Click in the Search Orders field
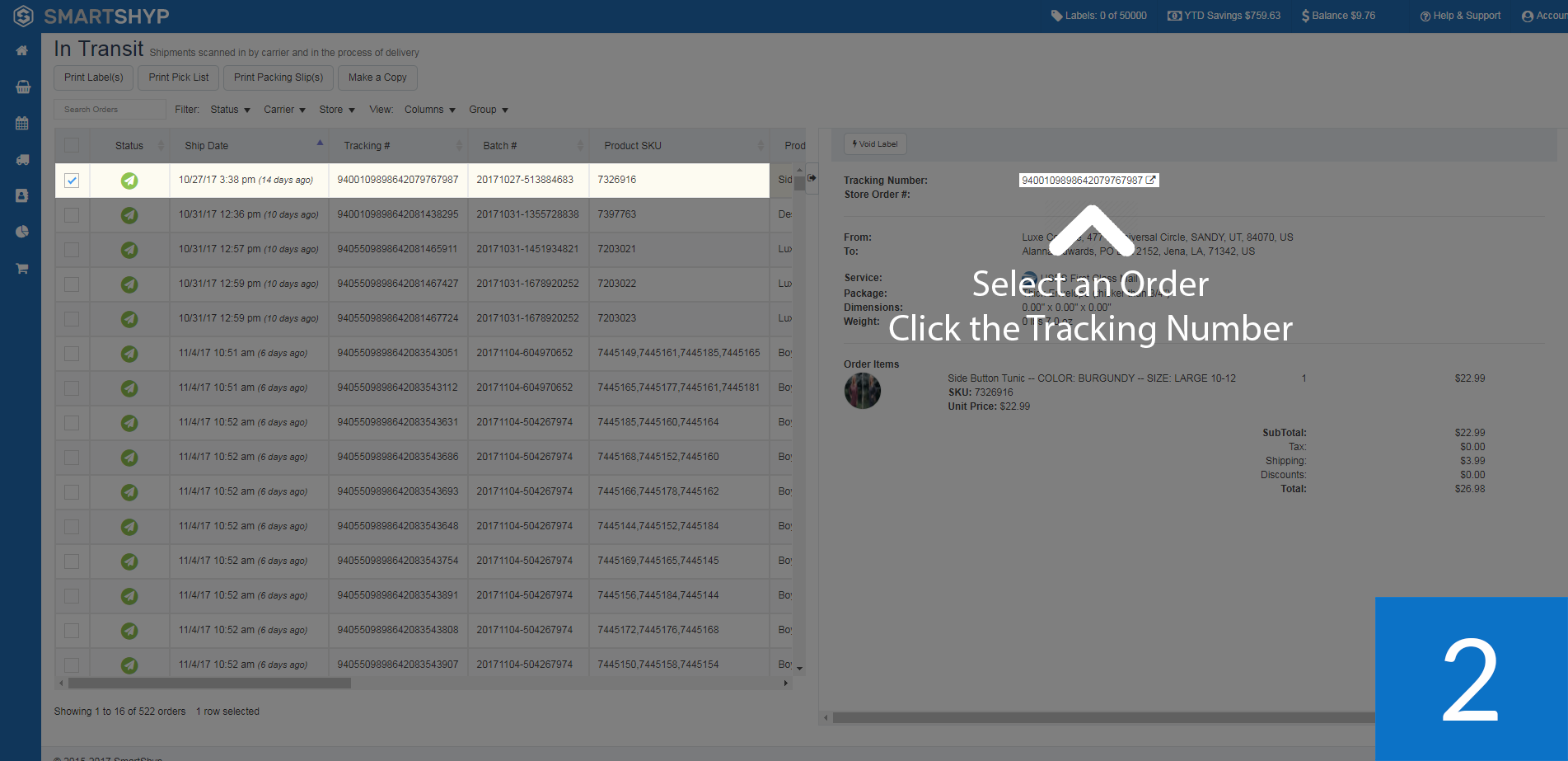1568x761 pixels. (x=110, y=110)
